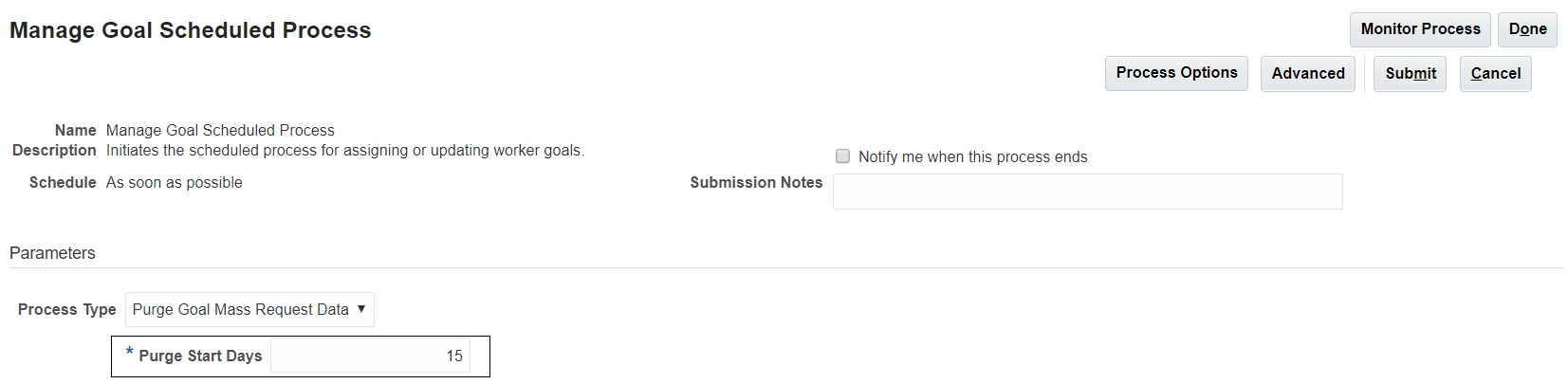Click the Monitor Process button
The width and height of the screenshot is (1568, 384).
pos(1420,29)
